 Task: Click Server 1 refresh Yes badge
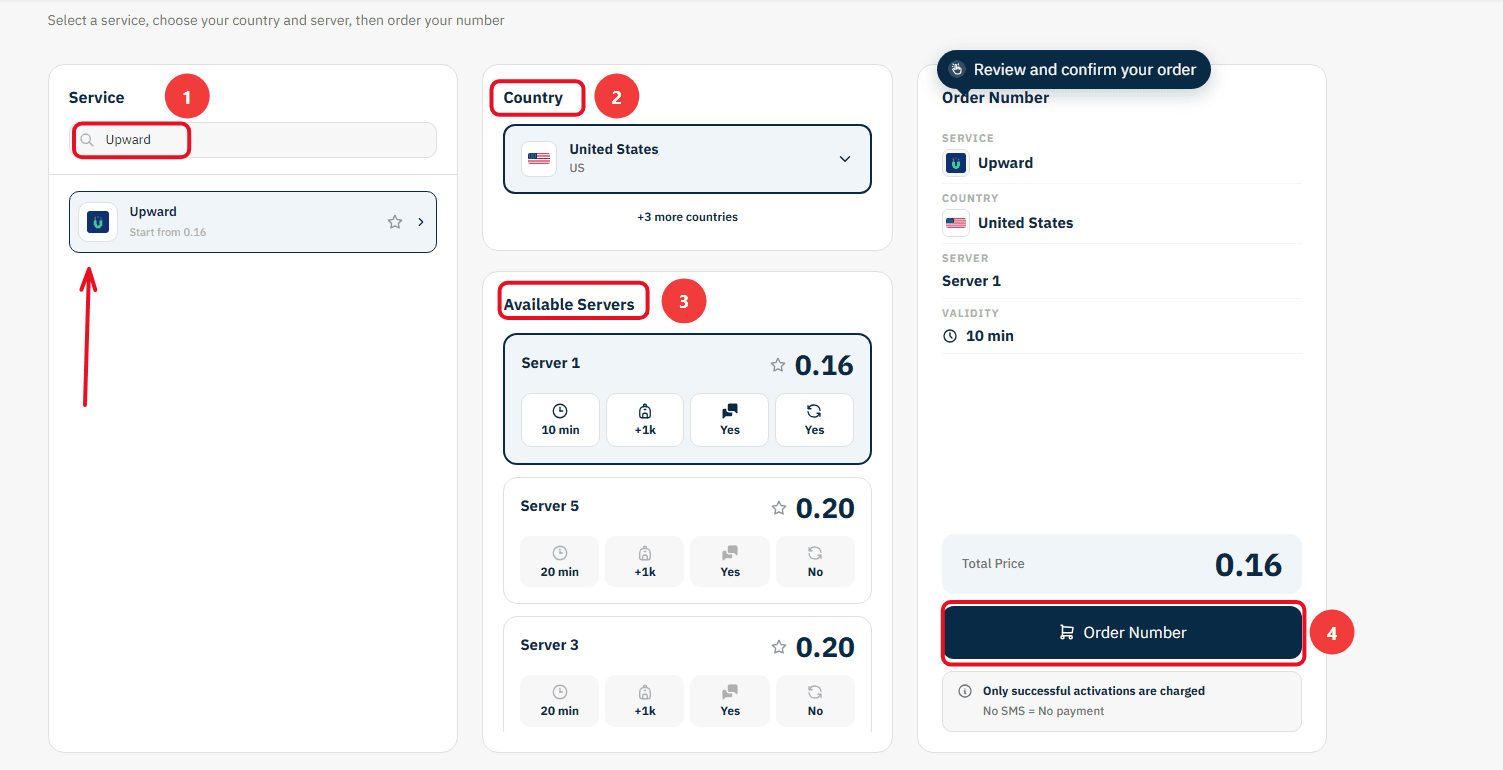click(814, 419)
